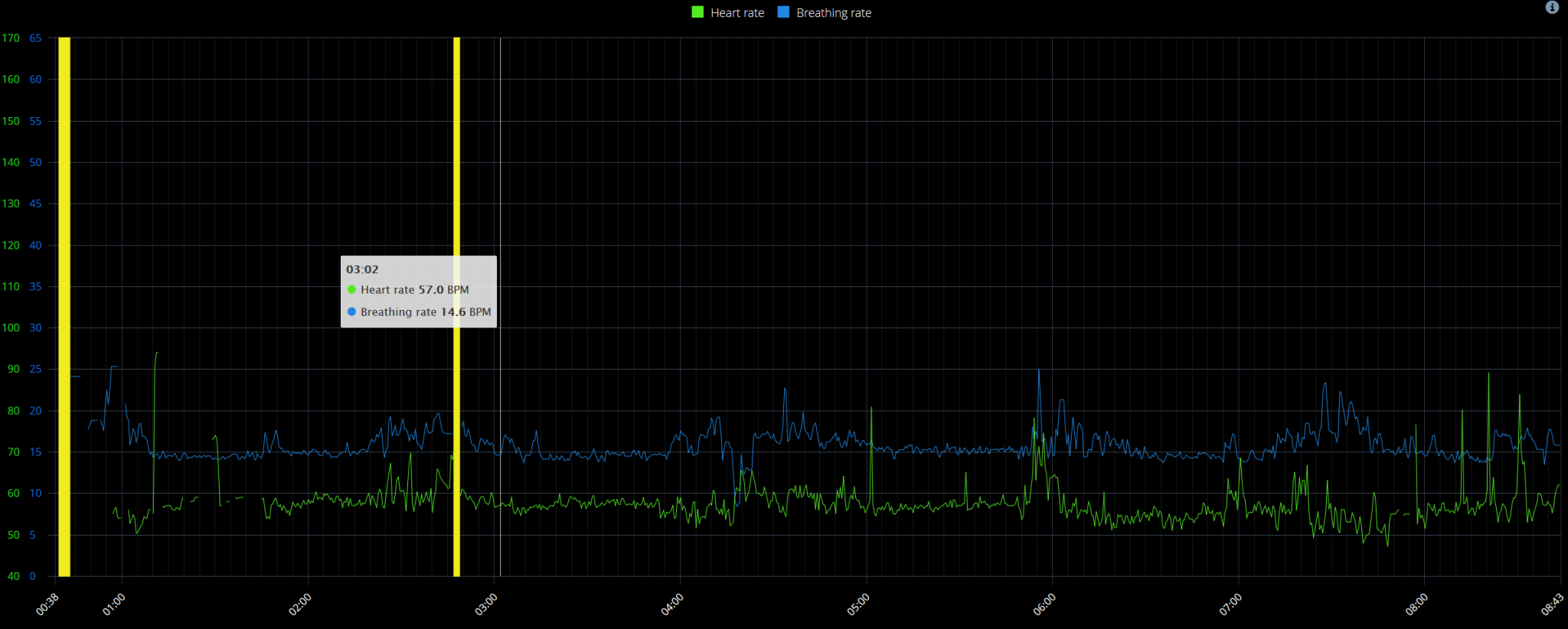
Task: Click the 65 breathing rate axis value
Action: [x=35, y=38]
